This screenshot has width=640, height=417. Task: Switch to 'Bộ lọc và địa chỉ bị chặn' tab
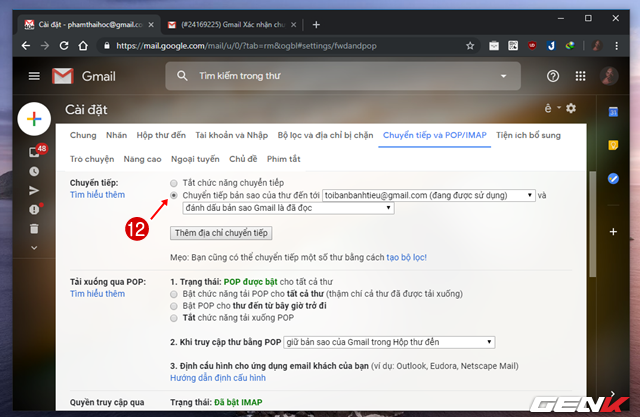coord(325,135)
